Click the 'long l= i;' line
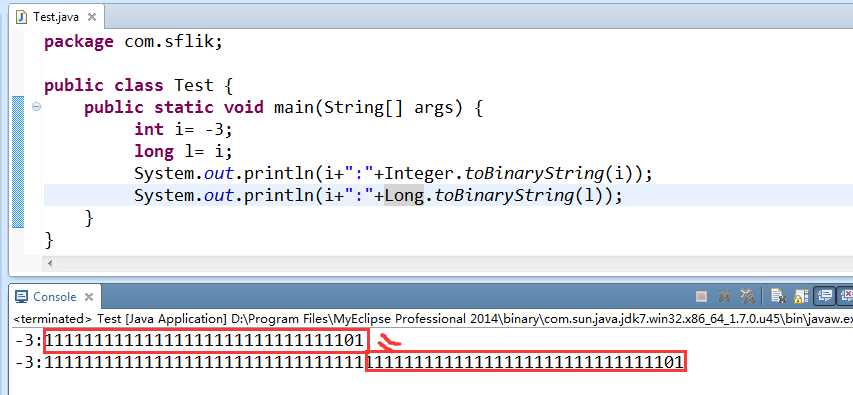The image size is (853, 395). [183, 151]
